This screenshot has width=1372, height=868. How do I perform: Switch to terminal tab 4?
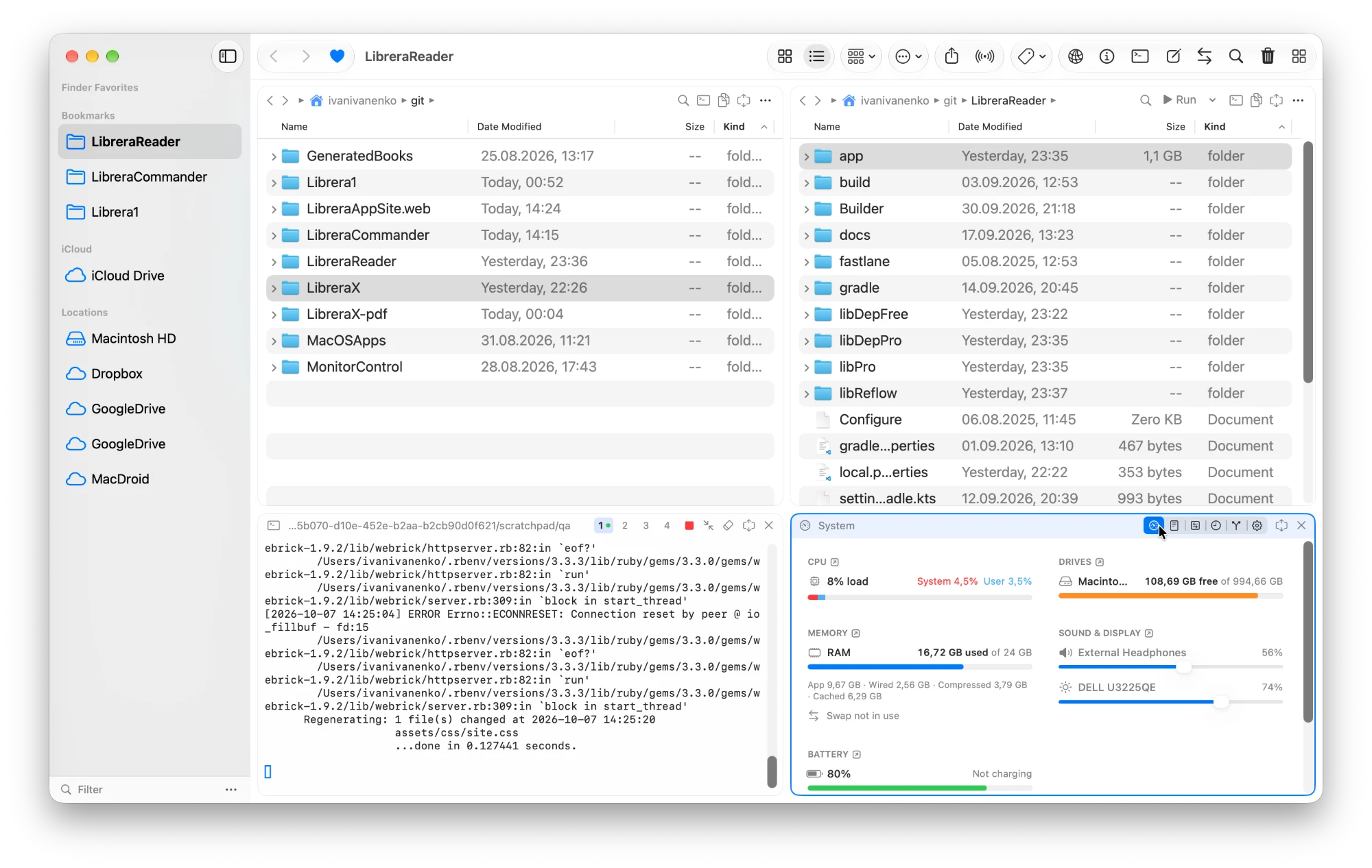click(x=667, y=526)
